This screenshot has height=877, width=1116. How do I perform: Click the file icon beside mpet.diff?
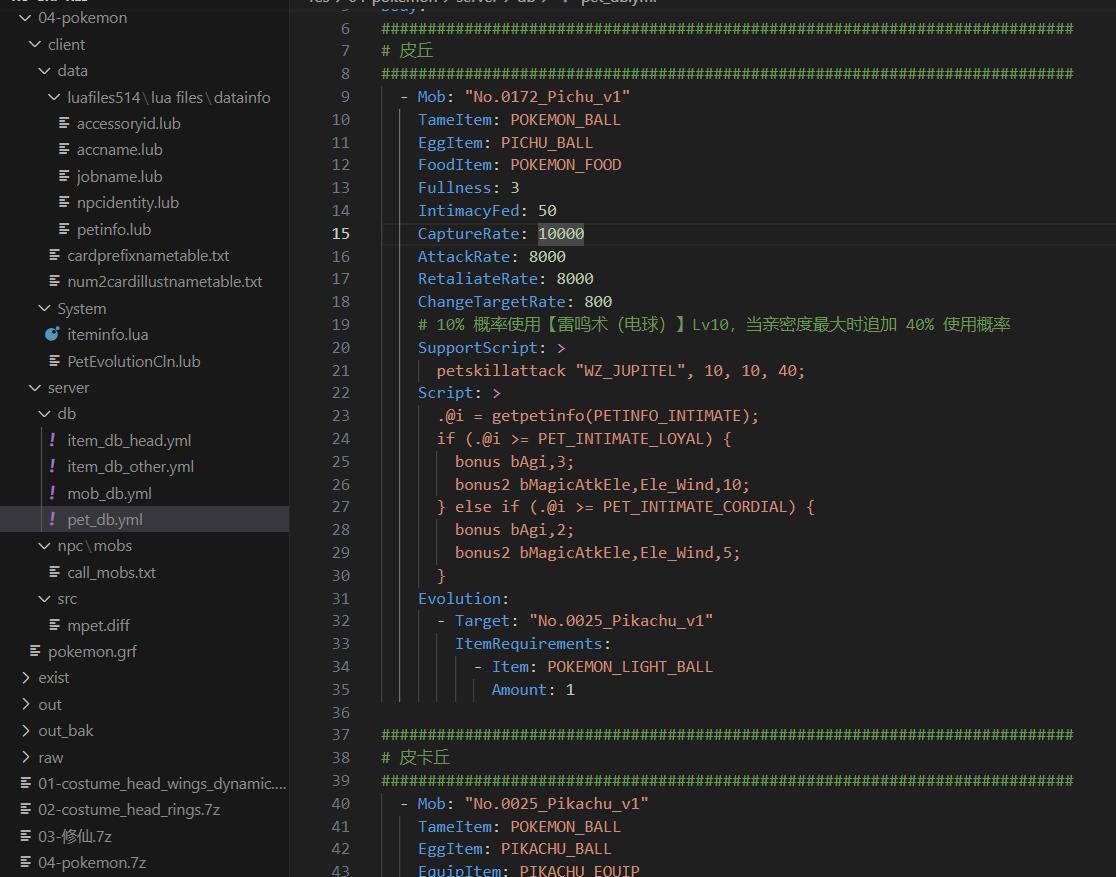tap(53, 625)
